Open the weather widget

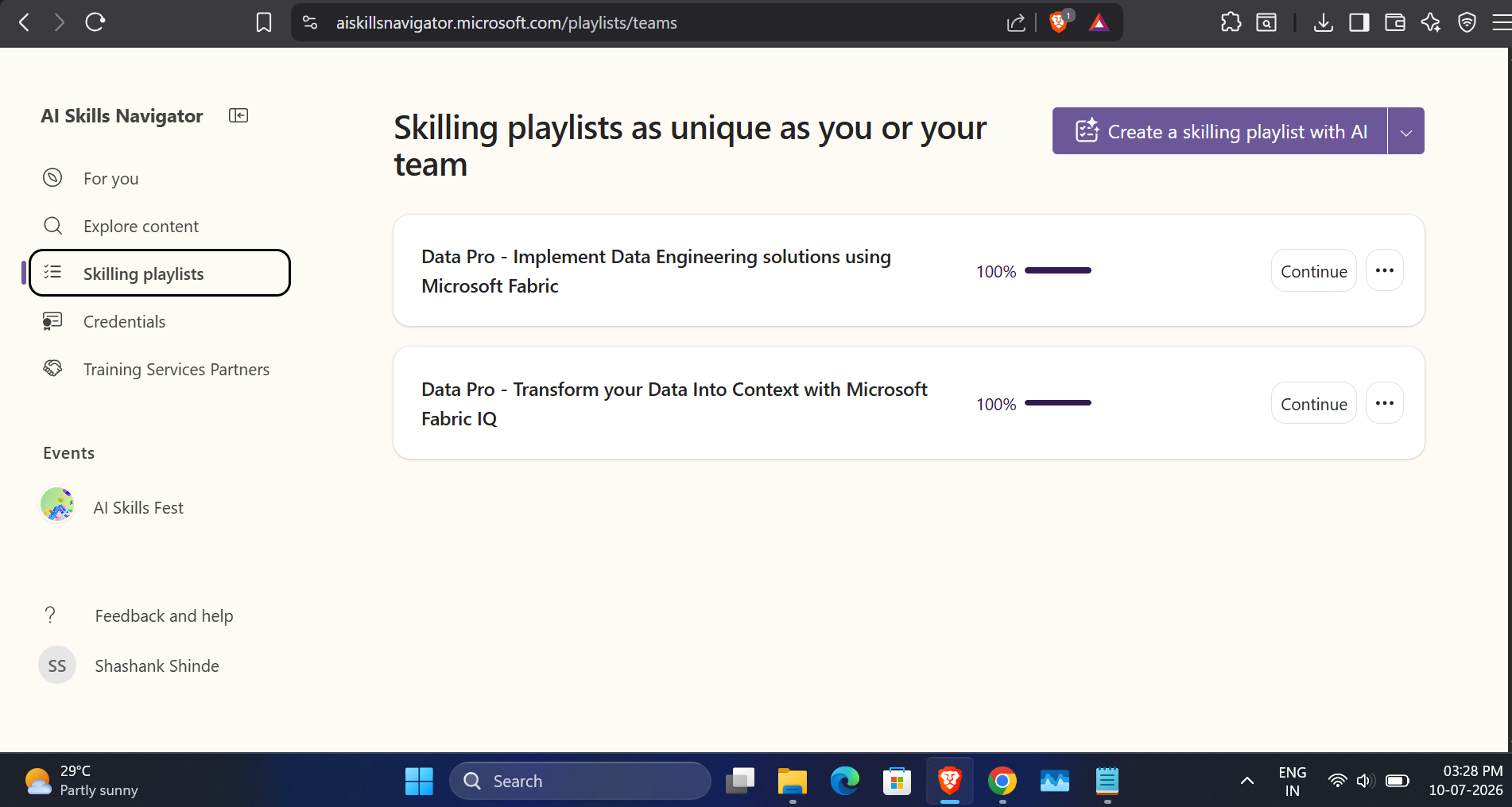81,781
